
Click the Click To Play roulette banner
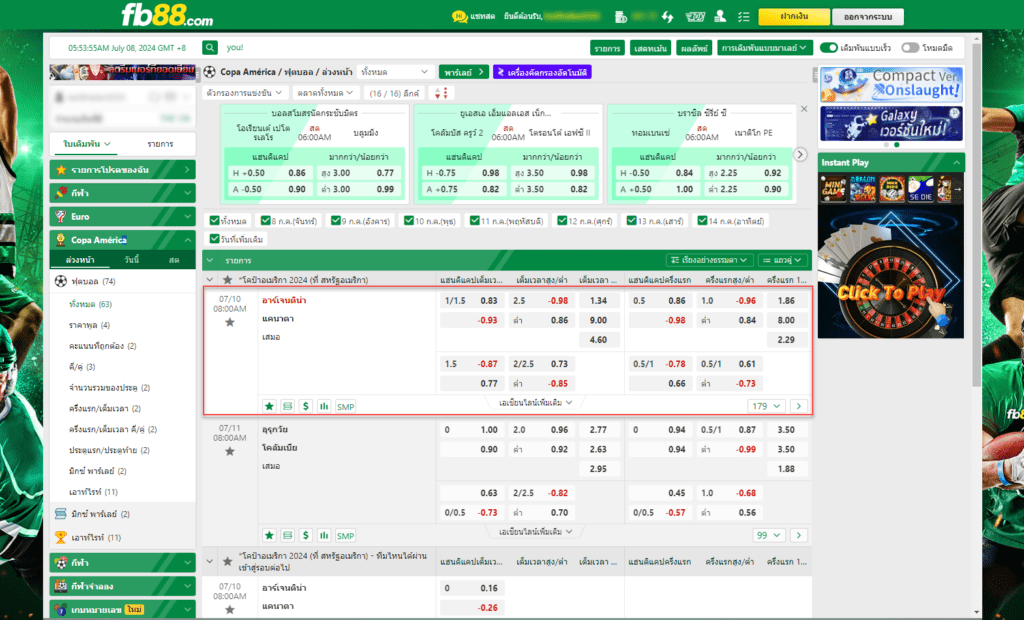point(891,272)
